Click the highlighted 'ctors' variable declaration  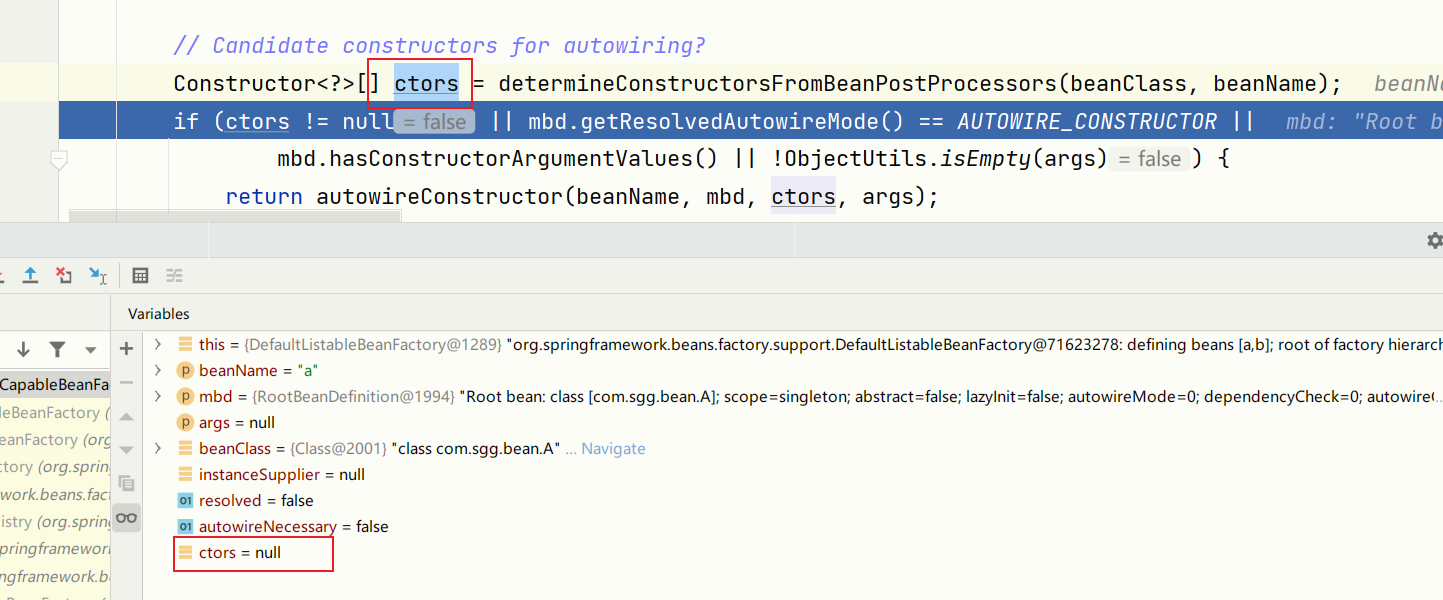point(426,83)
